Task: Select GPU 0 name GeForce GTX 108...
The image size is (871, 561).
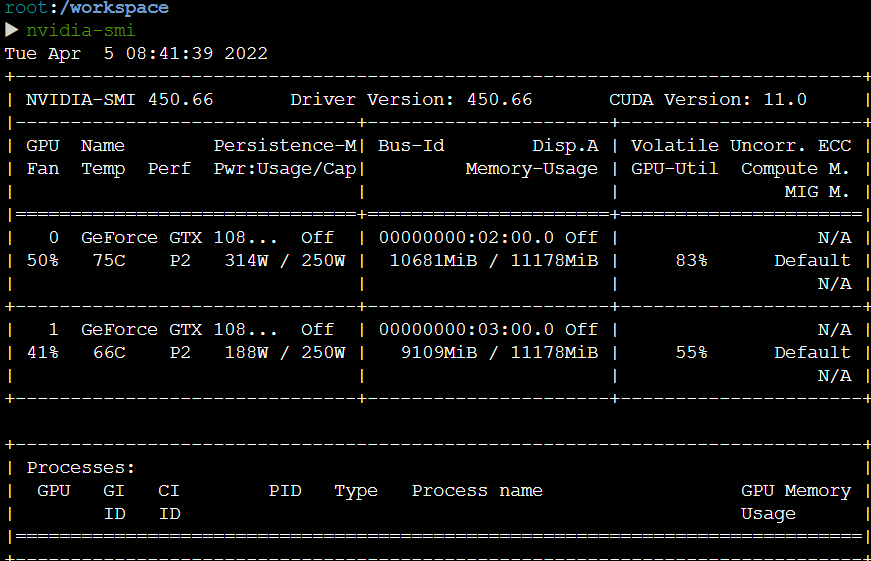Action: click(179, 238)
